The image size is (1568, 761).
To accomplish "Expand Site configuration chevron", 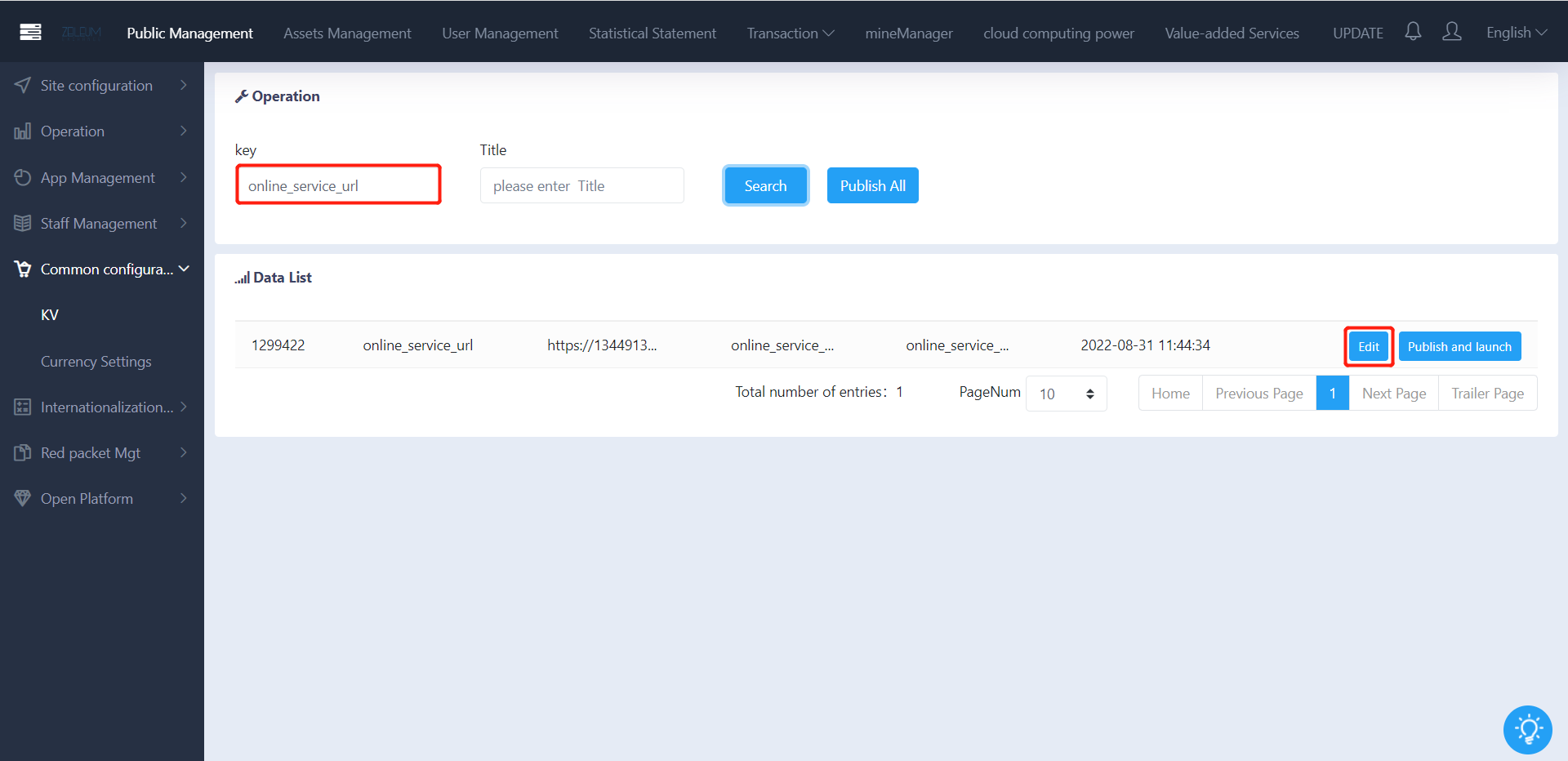I will click(x=184, y=85).
